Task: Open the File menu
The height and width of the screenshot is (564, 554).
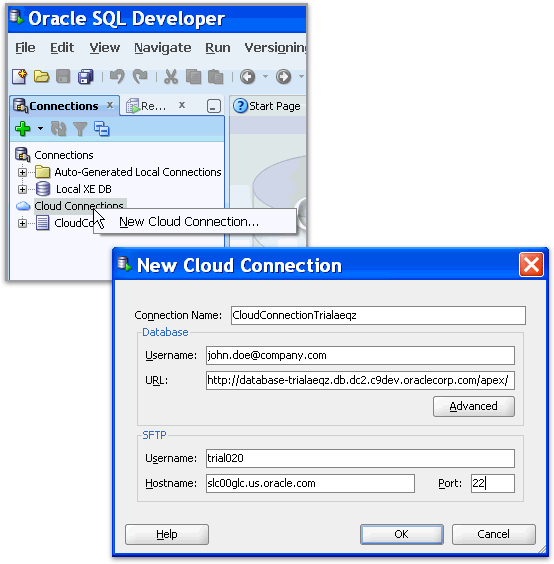Action: 25,47
